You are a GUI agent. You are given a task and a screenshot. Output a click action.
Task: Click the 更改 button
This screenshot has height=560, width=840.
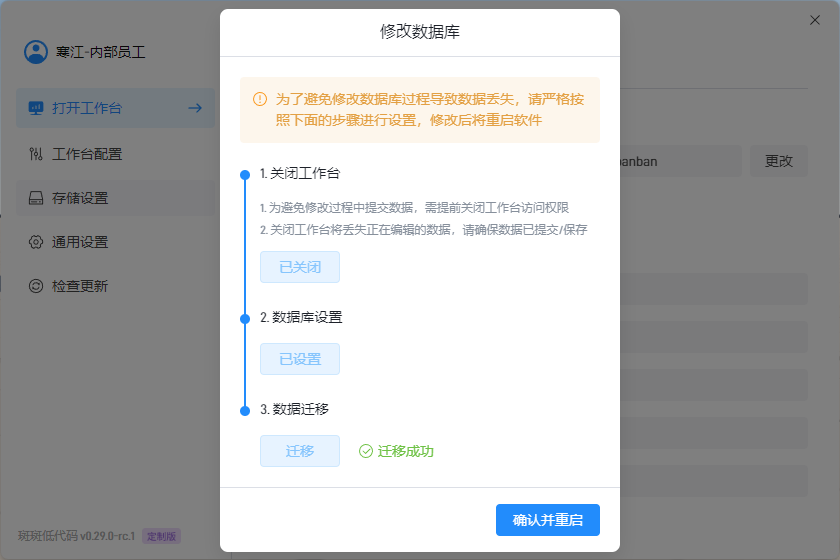click(778, 161)
